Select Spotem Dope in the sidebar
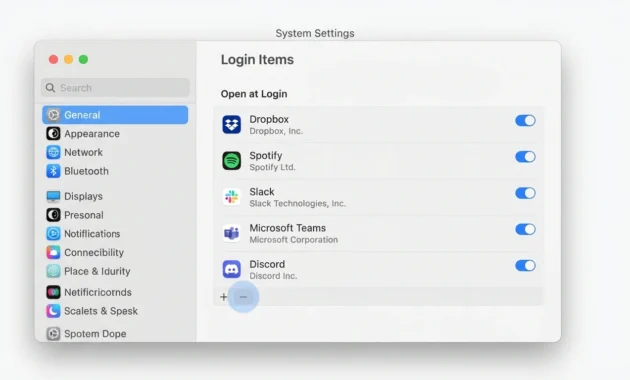This screenshot has width=630, height=380. (x=95, y=334)
